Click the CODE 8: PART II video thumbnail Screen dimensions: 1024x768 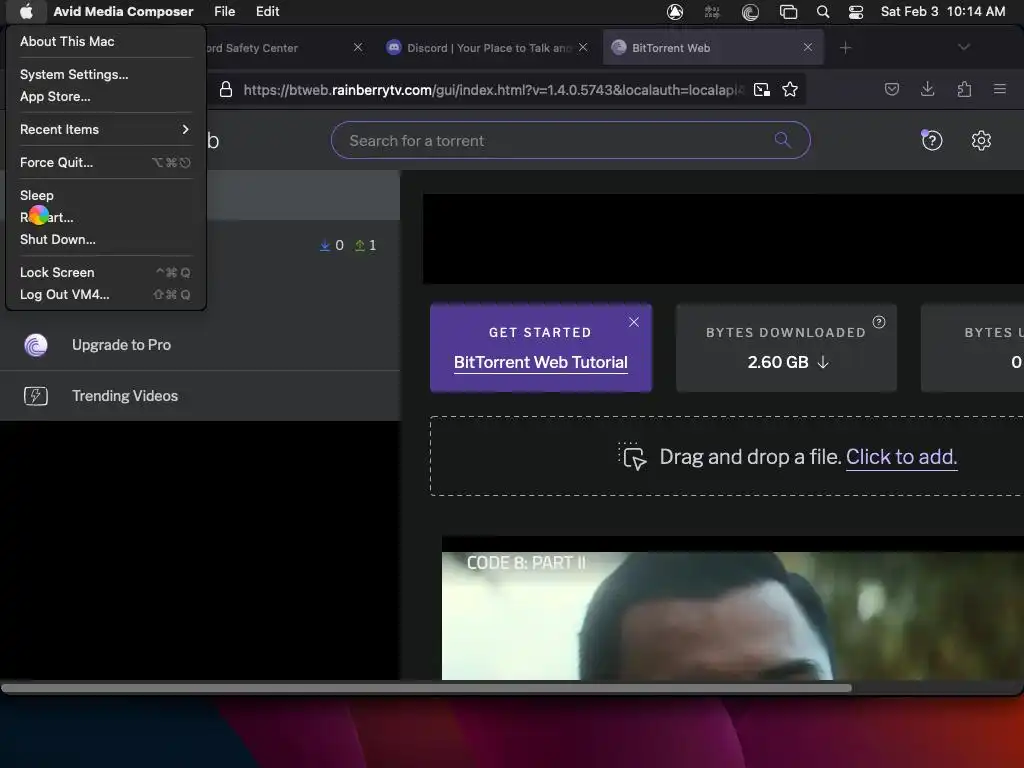tap(733, 615)
